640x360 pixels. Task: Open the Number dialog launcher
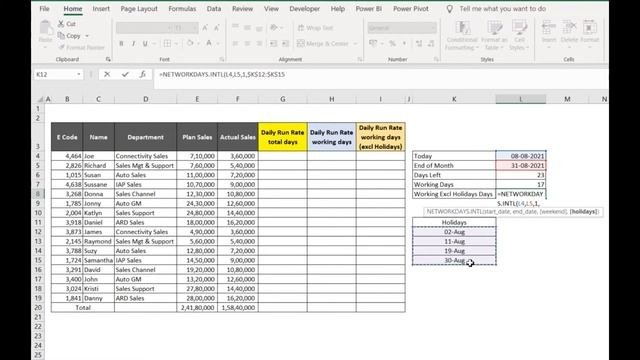(x=436, y=60)
